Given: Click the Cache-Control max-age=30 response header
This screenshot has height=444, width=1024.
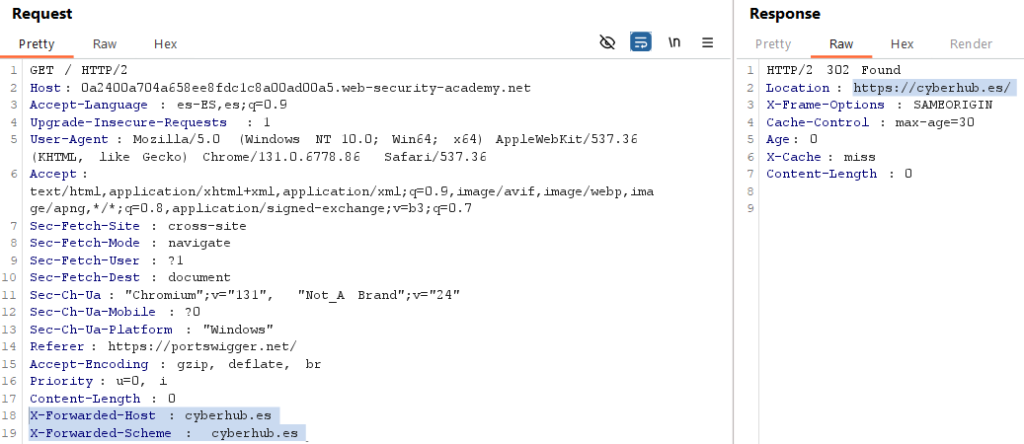Looking at the screenshot, I should tap(852, 122).
